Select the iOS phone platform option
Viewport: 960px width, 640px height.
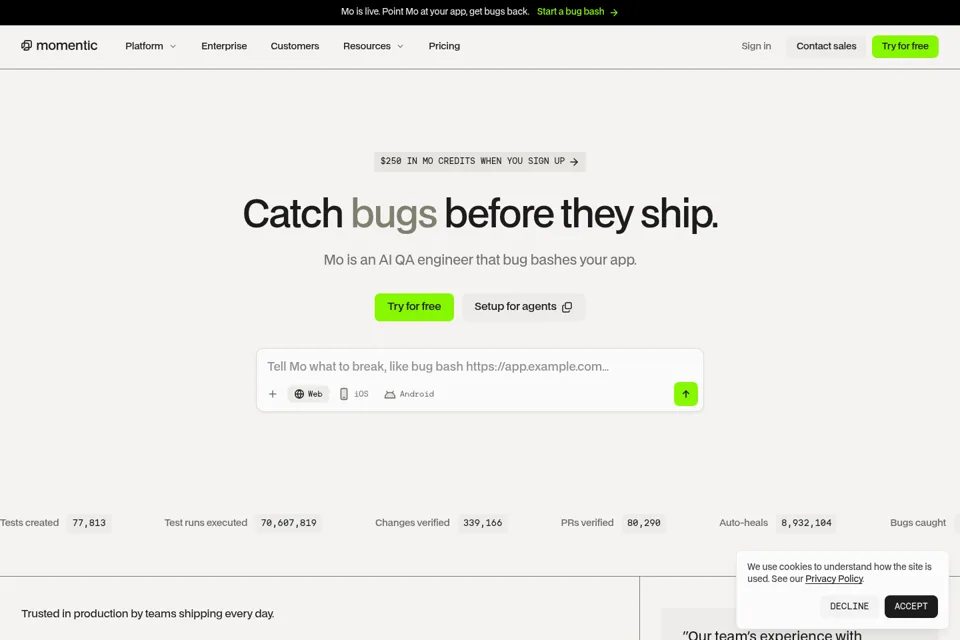tap(354, 394)
